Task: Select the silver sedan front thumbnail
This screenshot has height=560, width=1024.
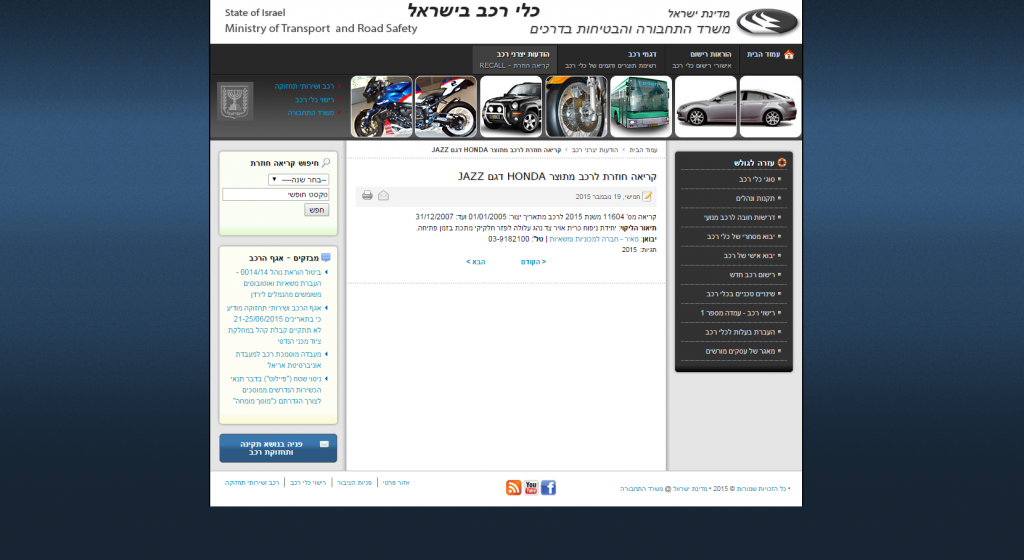Action: point(705,106)
